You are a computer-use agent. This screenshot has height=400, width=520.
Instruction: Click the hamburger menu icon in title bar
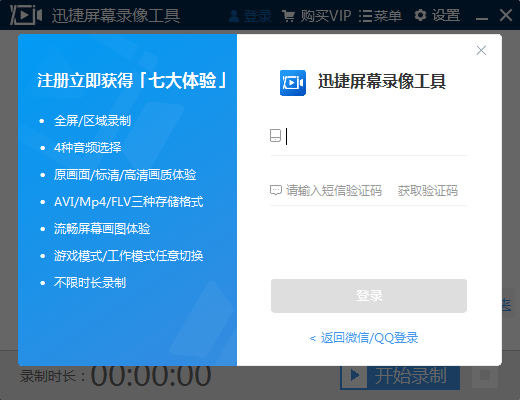point(365,16)
